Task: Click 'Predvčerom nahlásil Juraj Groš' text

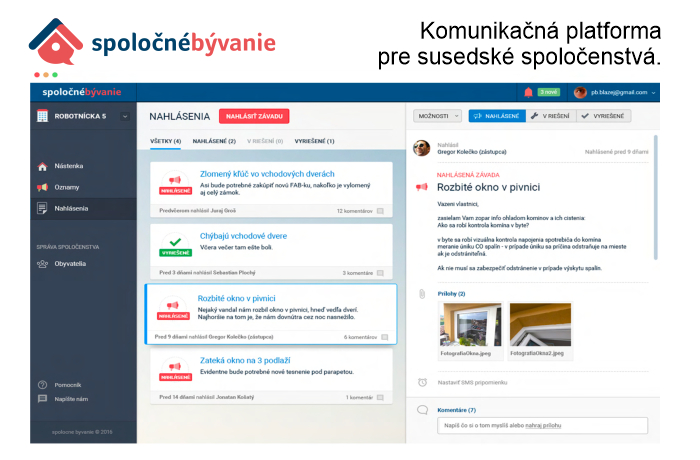Action: (197, 211)
